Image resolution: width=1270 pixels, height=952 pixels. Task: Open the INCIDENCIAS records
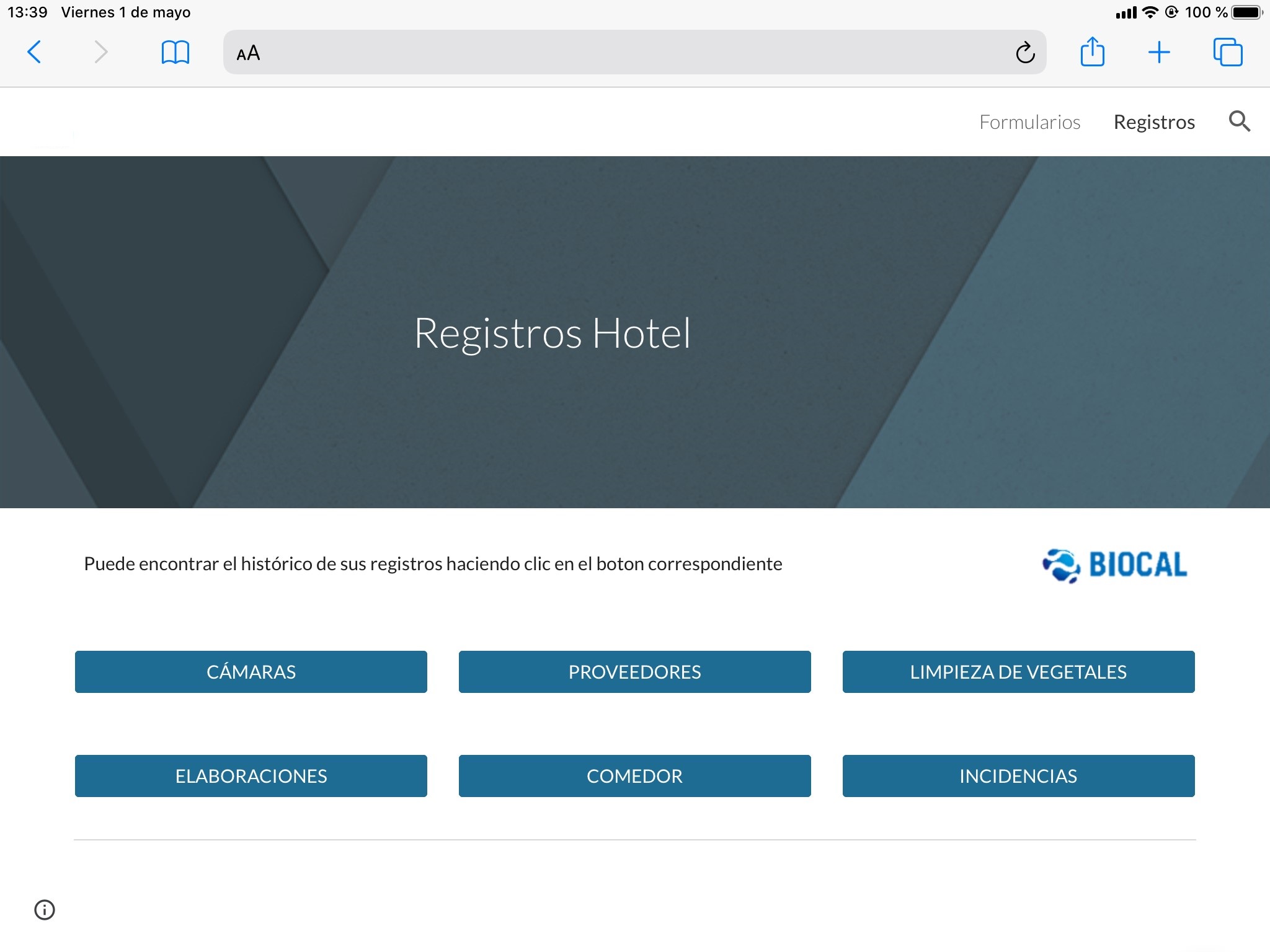1018,776
